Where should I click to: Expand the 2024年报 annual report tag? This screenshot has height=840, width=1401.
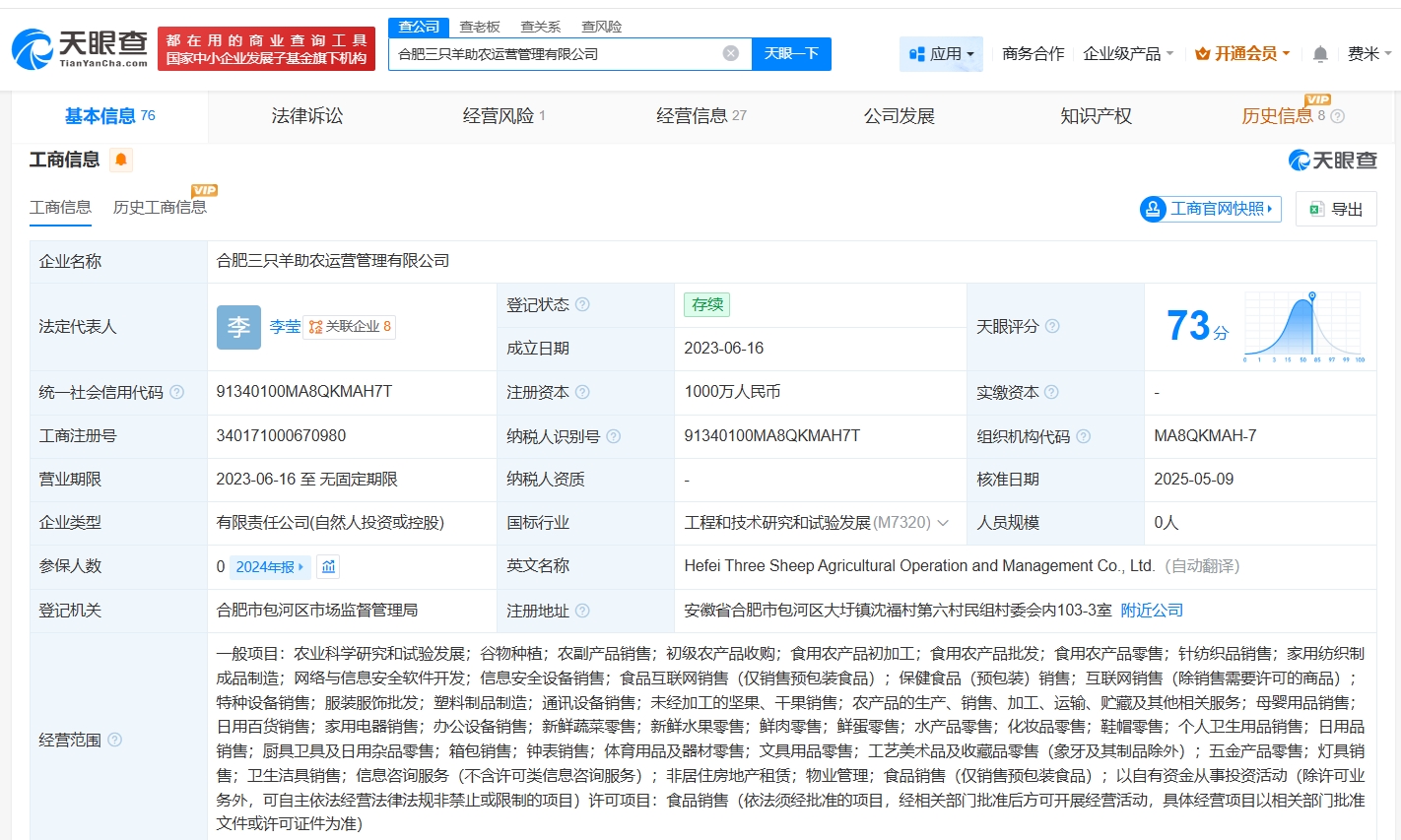(271, 567)
